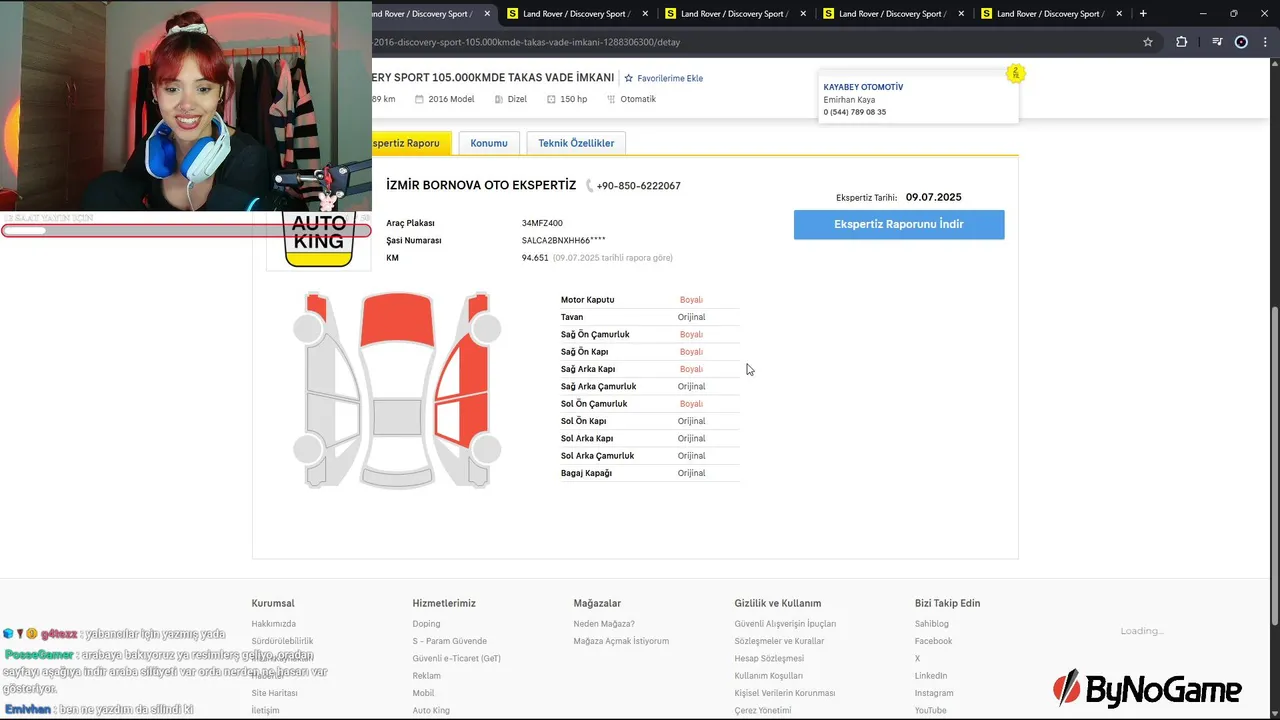Bookmark this page with the star icon
Screen dimensions: 1280x720
pos(1148,42)
